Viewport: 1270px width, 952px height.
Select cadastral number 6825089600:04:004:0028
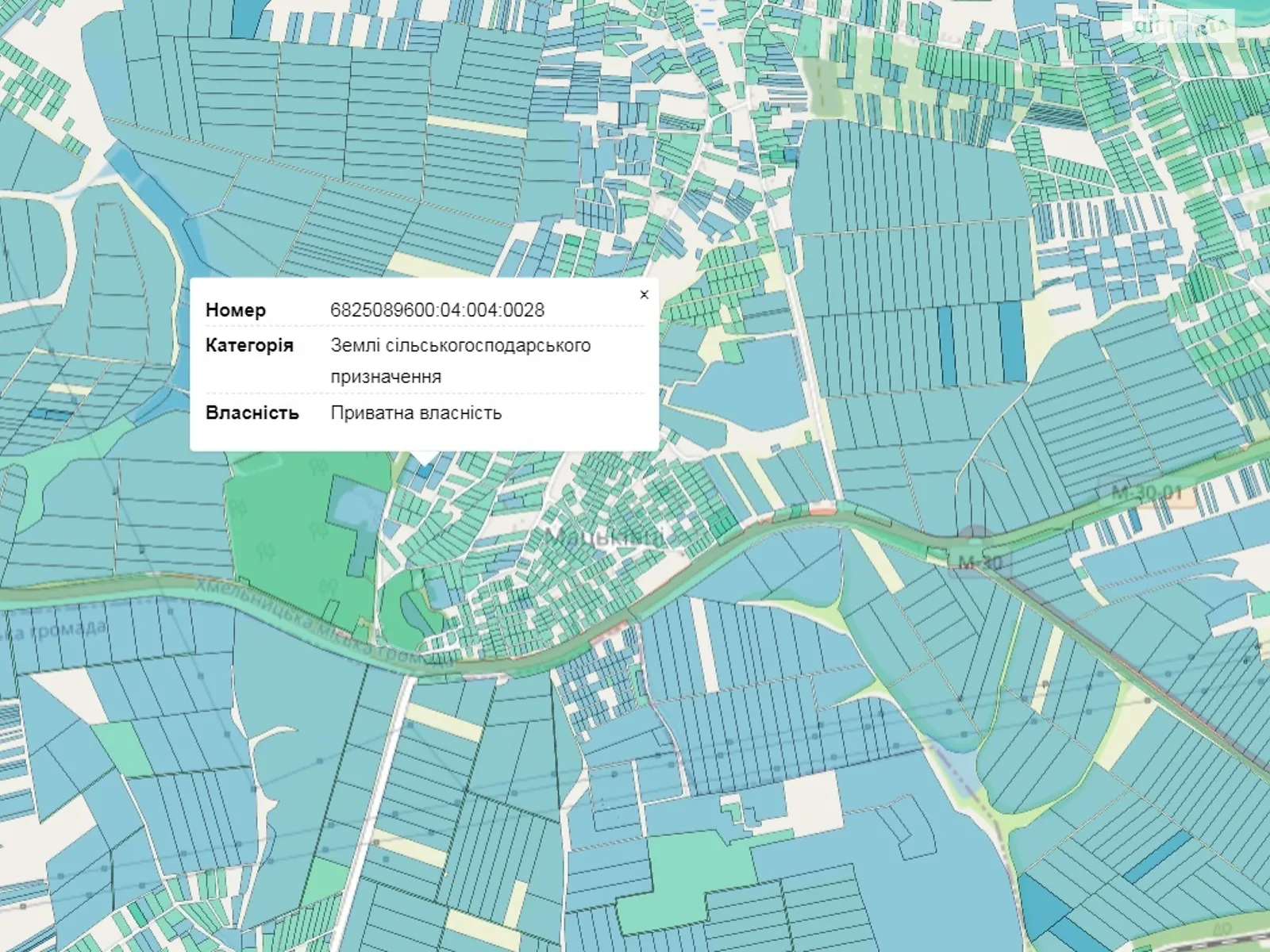point(437,310)
